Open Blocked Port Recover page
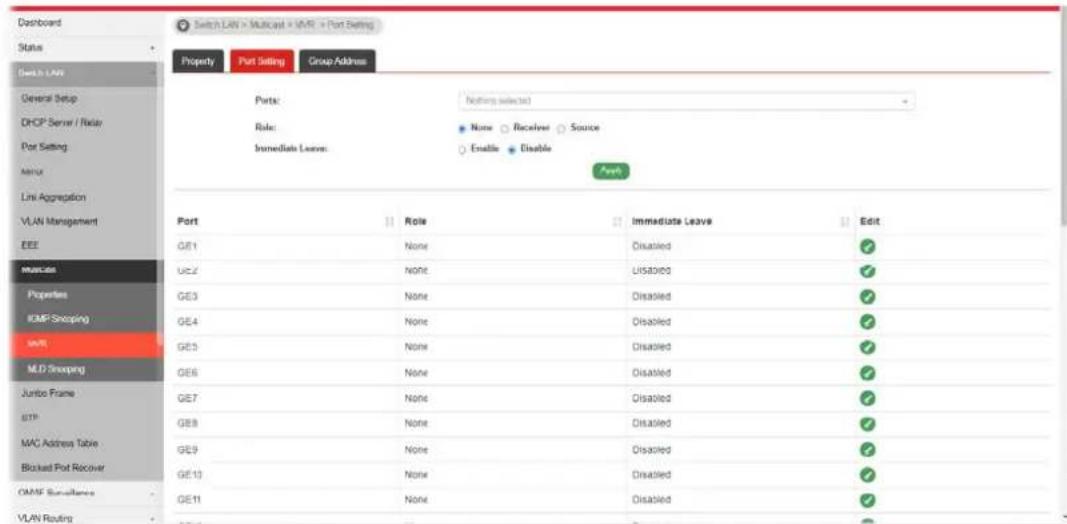Viewport: 1067px width, 524px height. (x=63, y=468)
